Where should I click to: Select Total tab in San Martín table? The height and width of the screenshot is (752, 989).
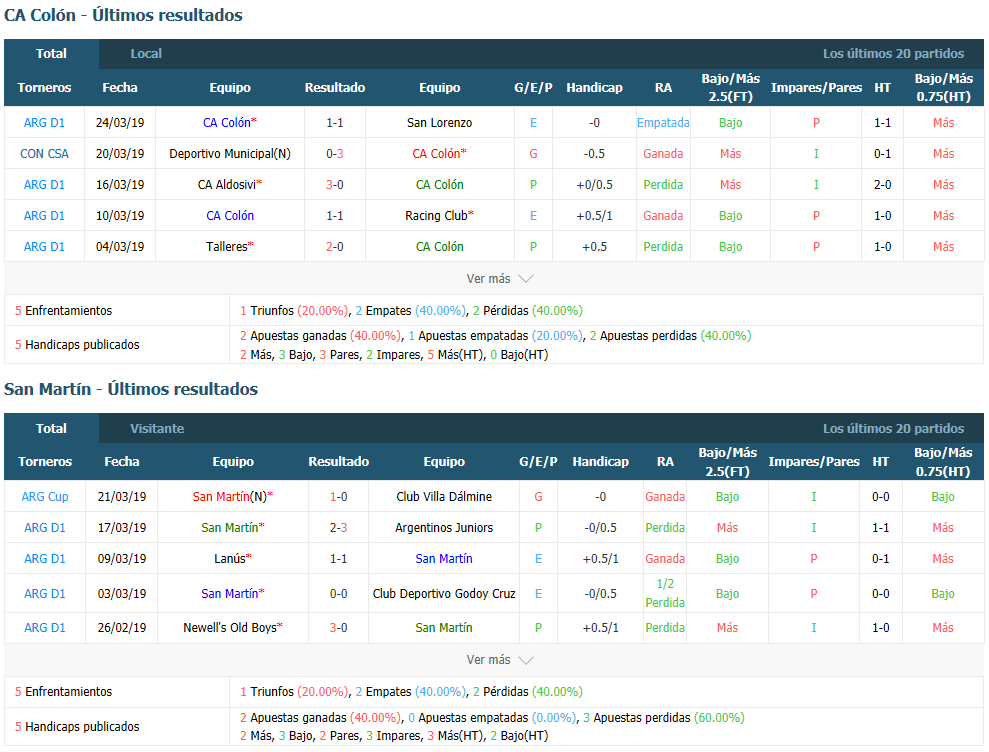51,428
